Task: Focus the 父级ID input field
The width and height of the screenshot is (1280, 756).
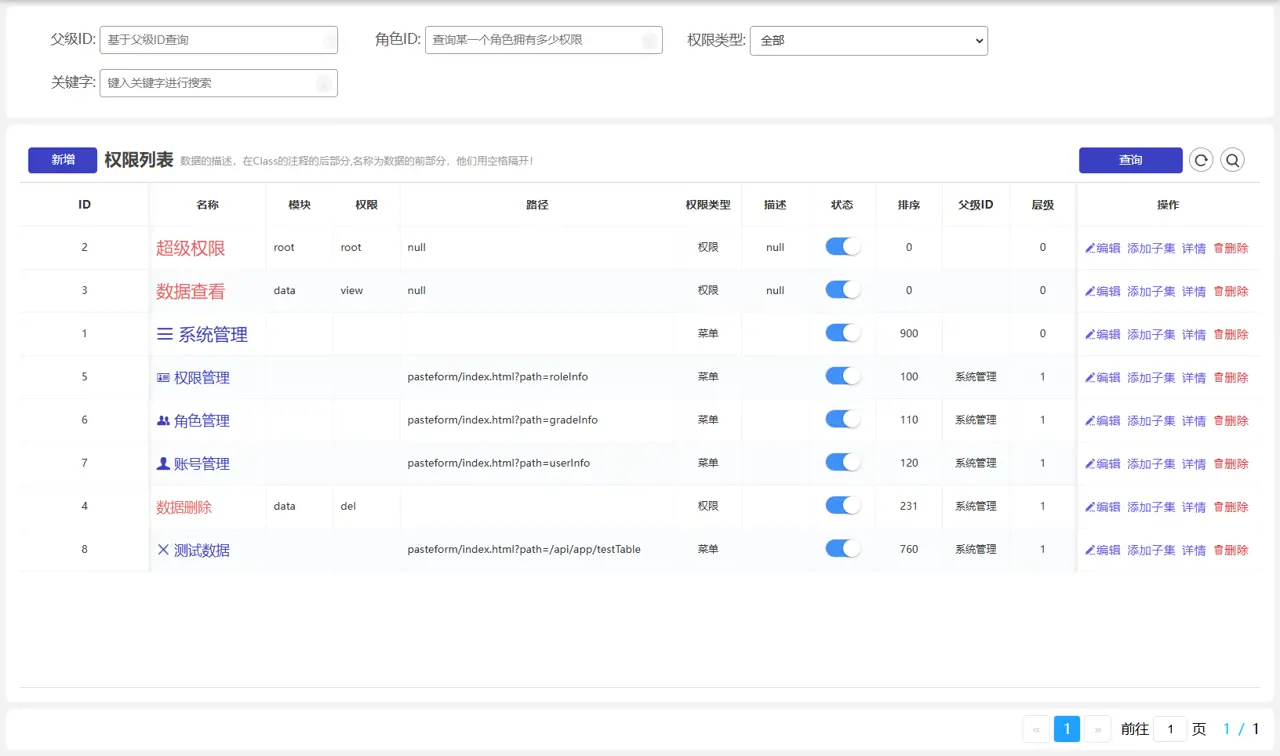Action: click(x=219, y=40)
